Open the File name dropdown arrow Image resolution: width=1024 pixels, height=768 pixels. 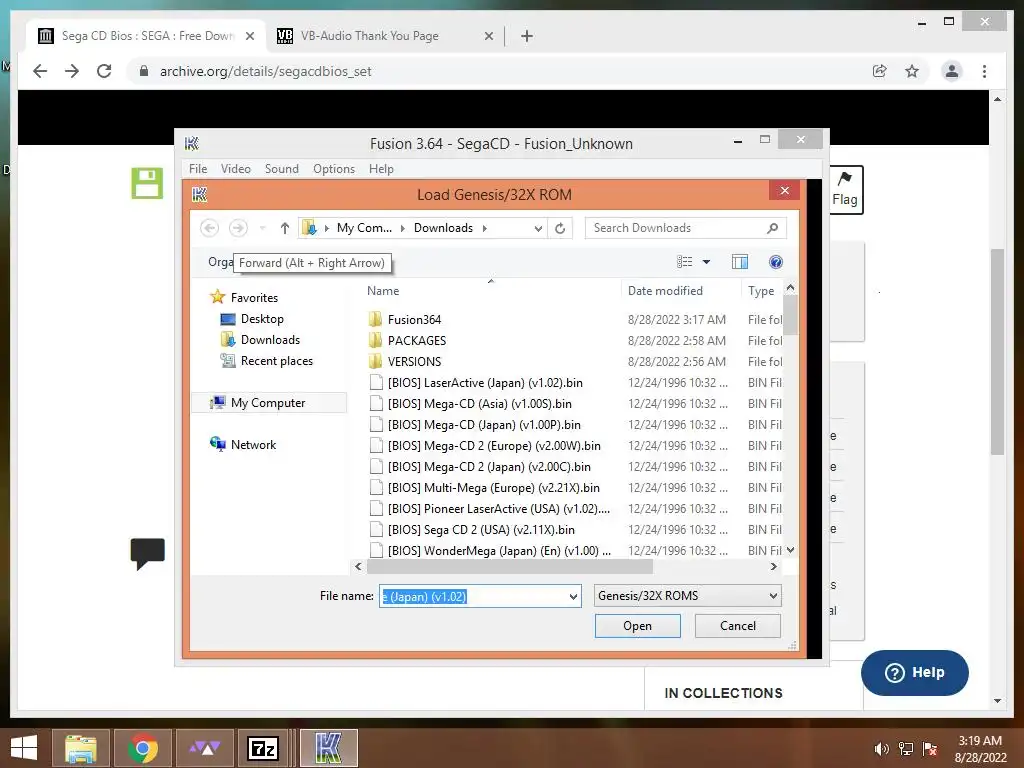pyautogui.click(x=573, y=596)
